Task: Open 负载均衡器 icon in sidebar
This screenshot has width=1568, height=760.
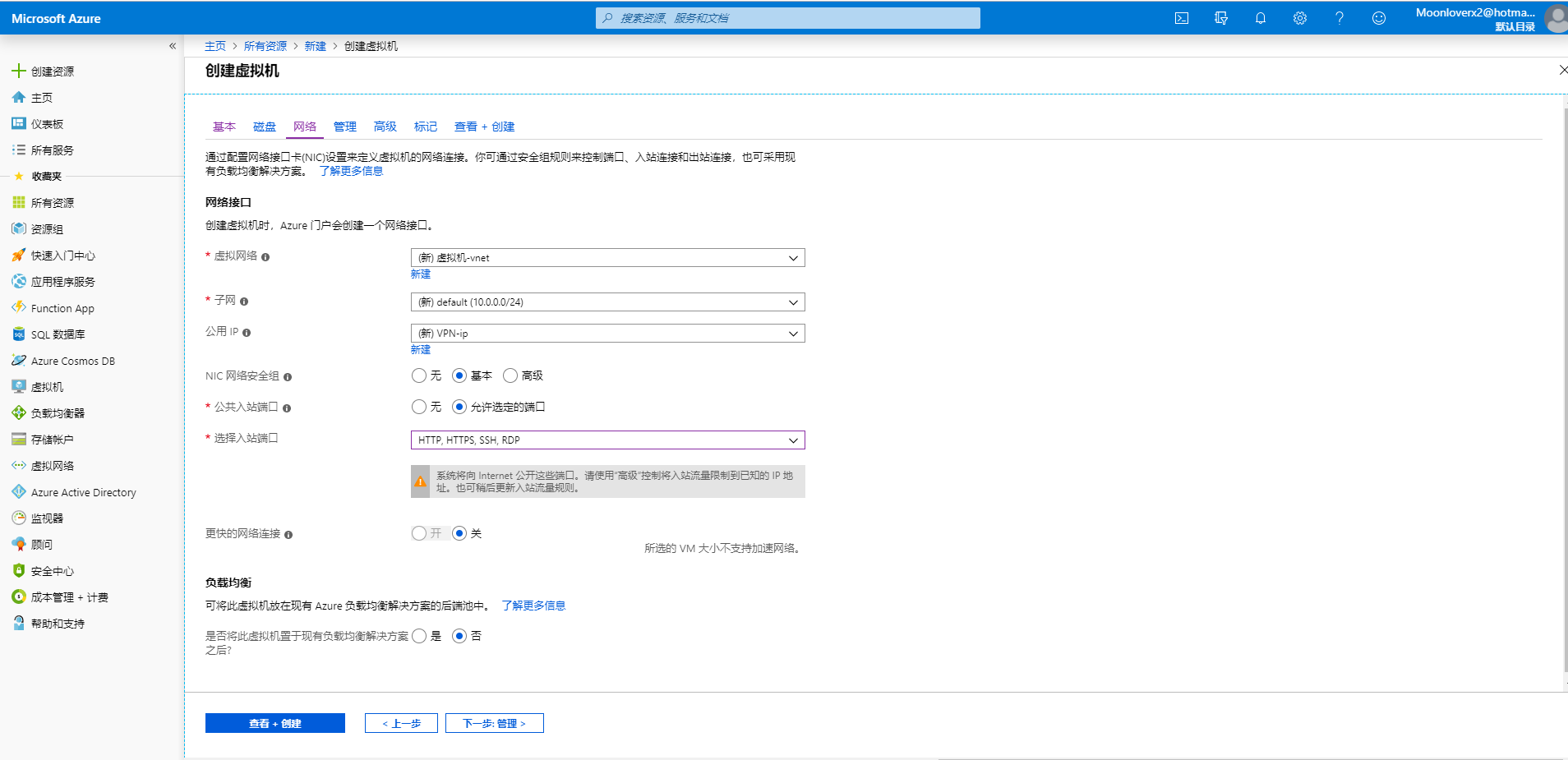Action: pyautogui.click(x=19, y=413)
